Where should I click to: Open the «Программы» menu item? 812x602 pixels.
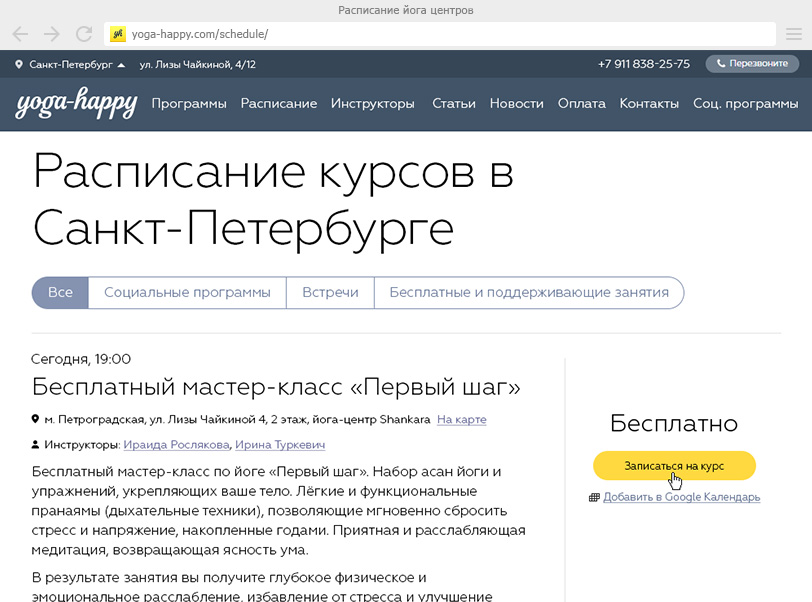189,104
